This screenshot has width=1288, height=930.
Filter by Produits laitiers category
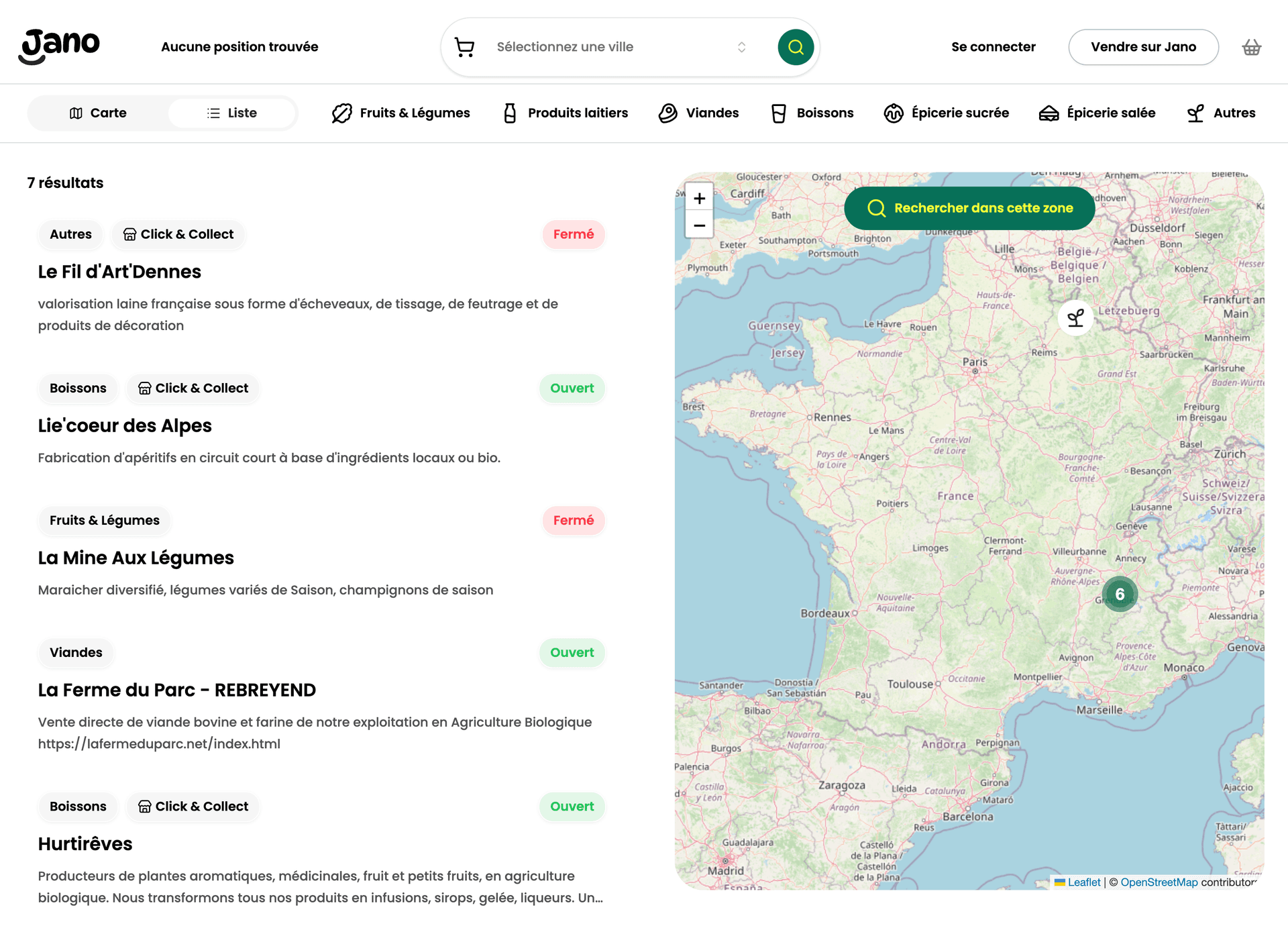point(566,113)
